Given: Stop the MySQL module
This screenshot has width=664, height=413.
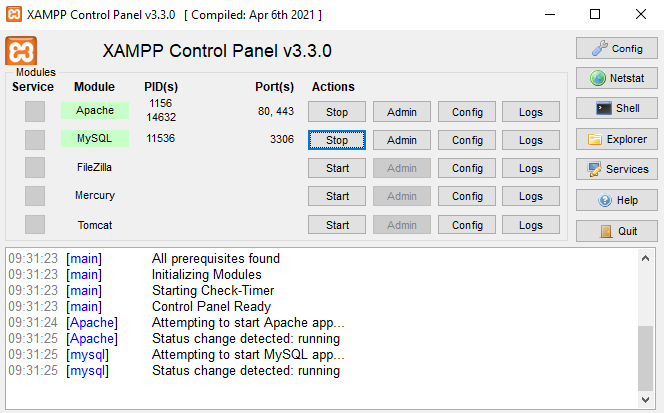Looking at the screenshot, I should (337, 140).
